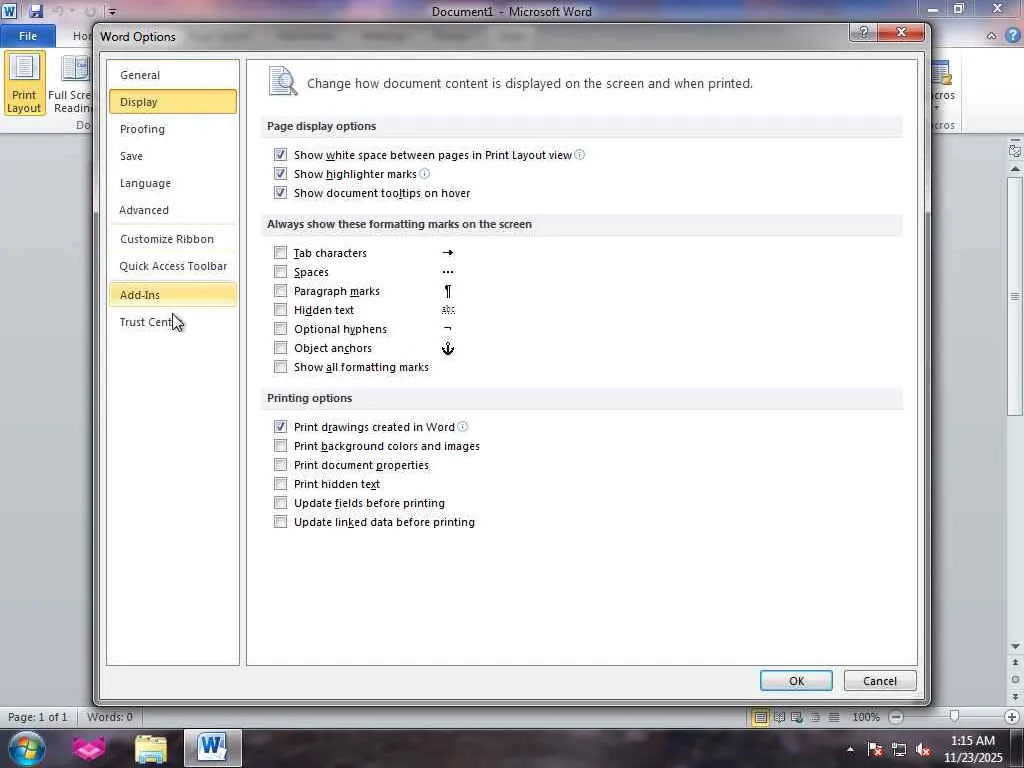Enable Spaces formatting mark checkbox

[x=280, y=272]
